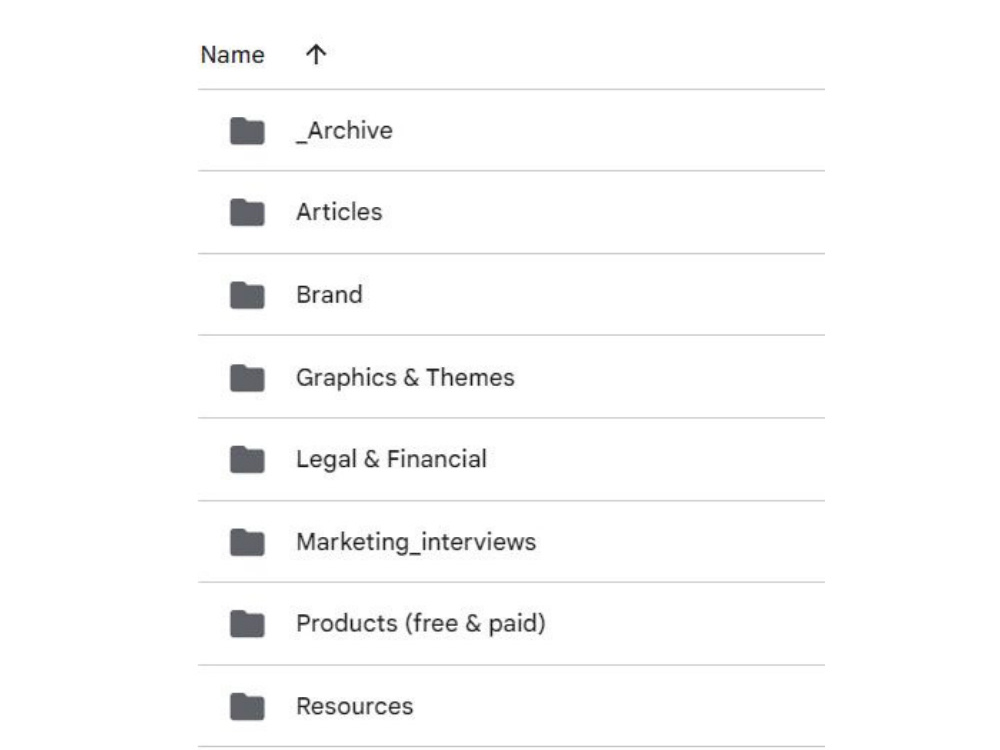The height and width of the screenshot is (750, 1000).
Task: Select Graphics & Themes folder name
Action: point(405,378)
